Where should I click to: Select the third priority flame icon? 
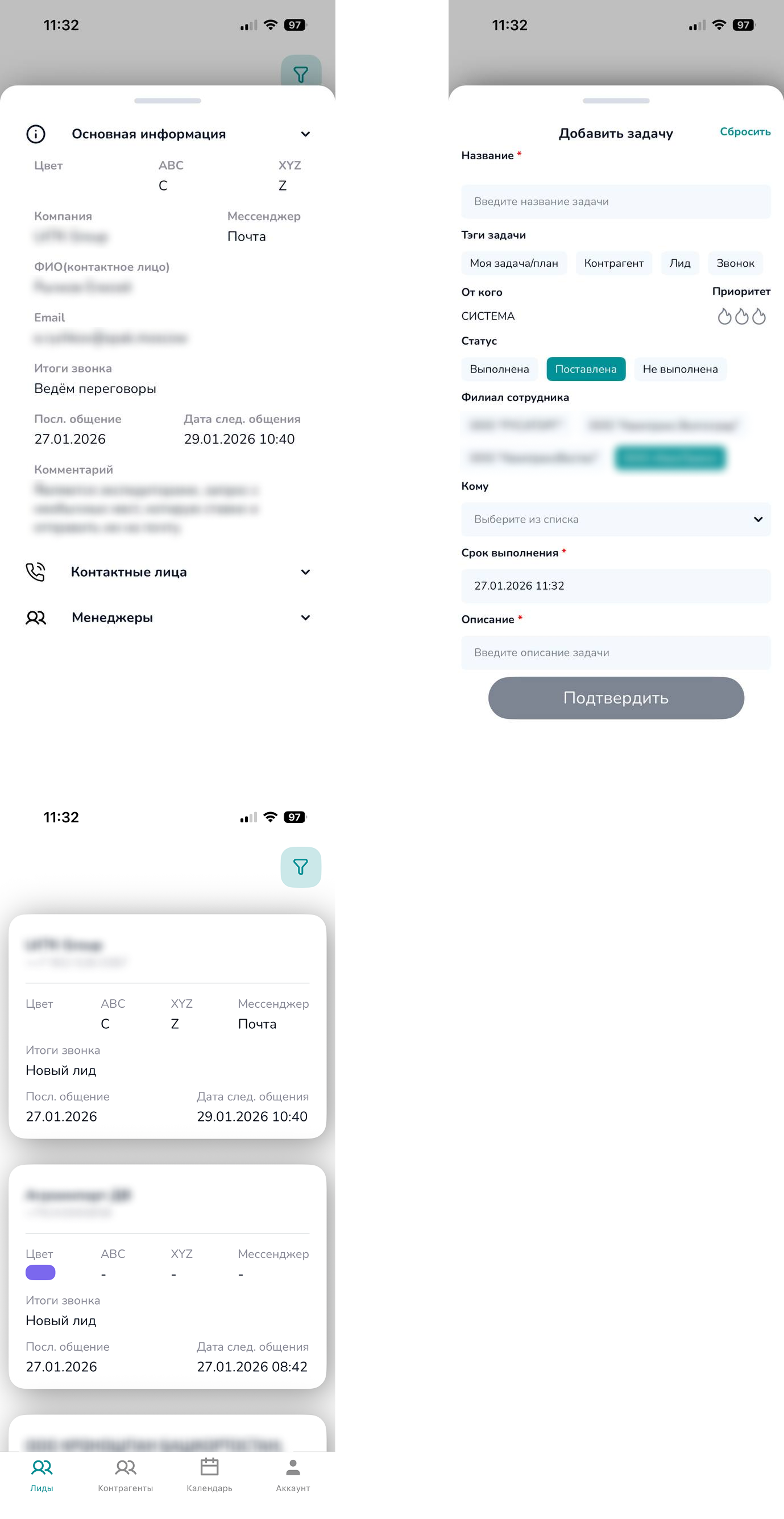[758, 317]
